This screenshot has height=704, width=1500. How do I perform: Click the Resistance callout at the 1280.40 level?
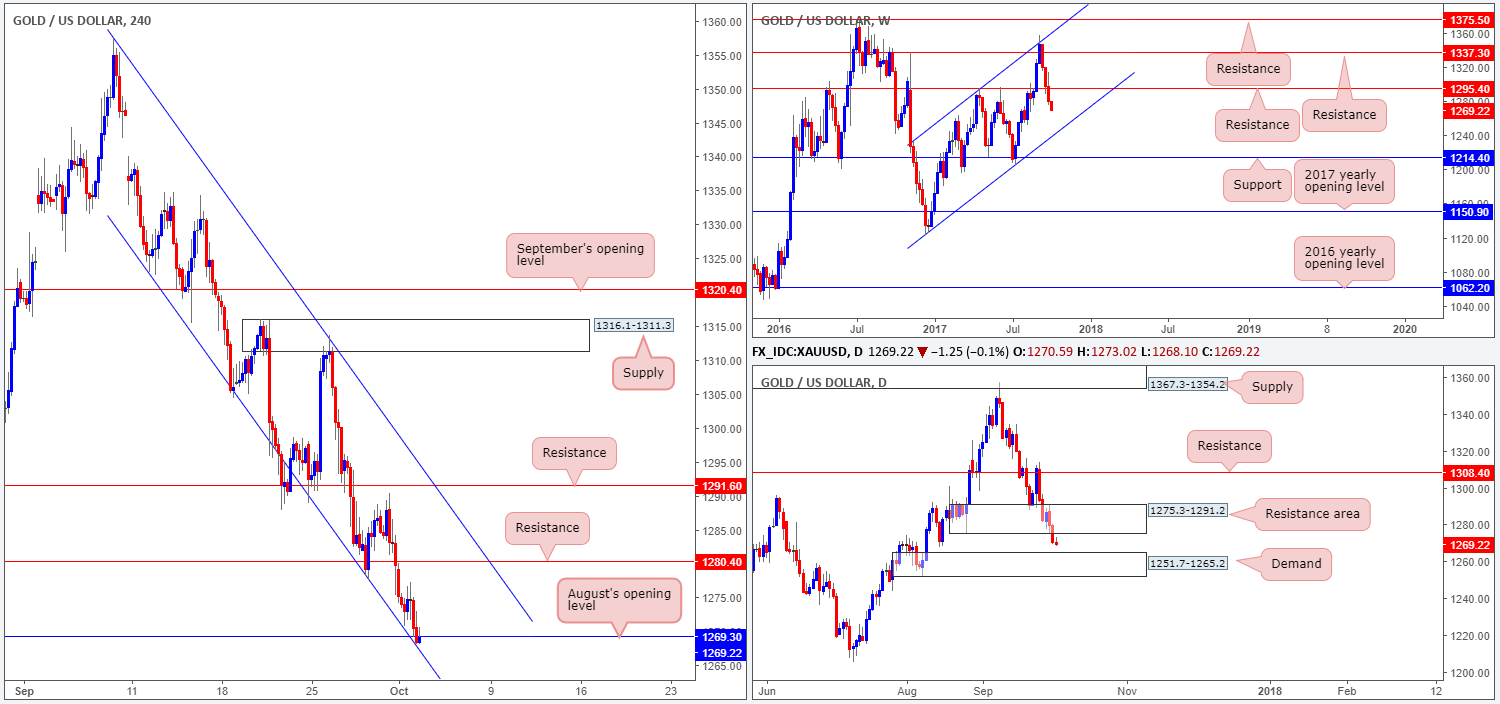(x=547, y=528)
